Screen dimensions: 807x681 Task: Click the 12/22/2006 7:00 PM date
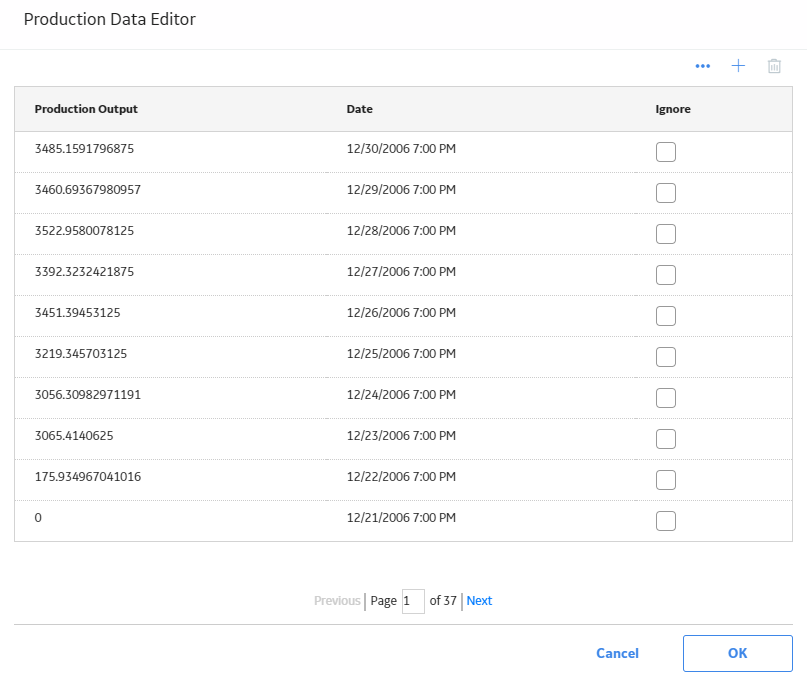pyautogui.click(x=401, y=477)
